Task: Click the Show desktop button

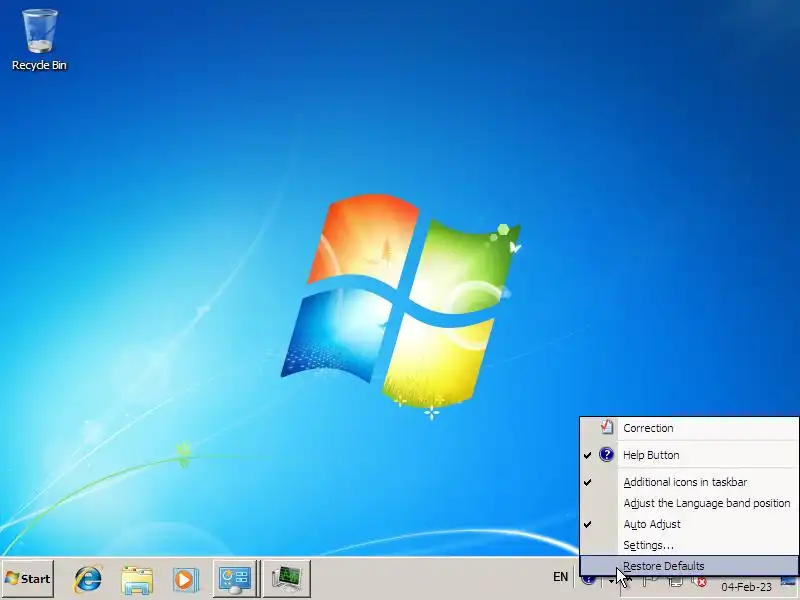Action: [x=789, y=582]
